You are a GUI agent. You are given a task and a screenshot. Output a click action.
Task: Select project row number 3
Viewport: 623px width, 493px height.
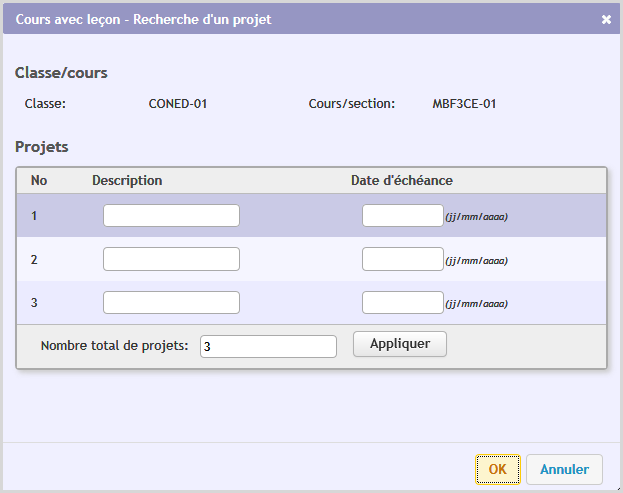(35, 303)
